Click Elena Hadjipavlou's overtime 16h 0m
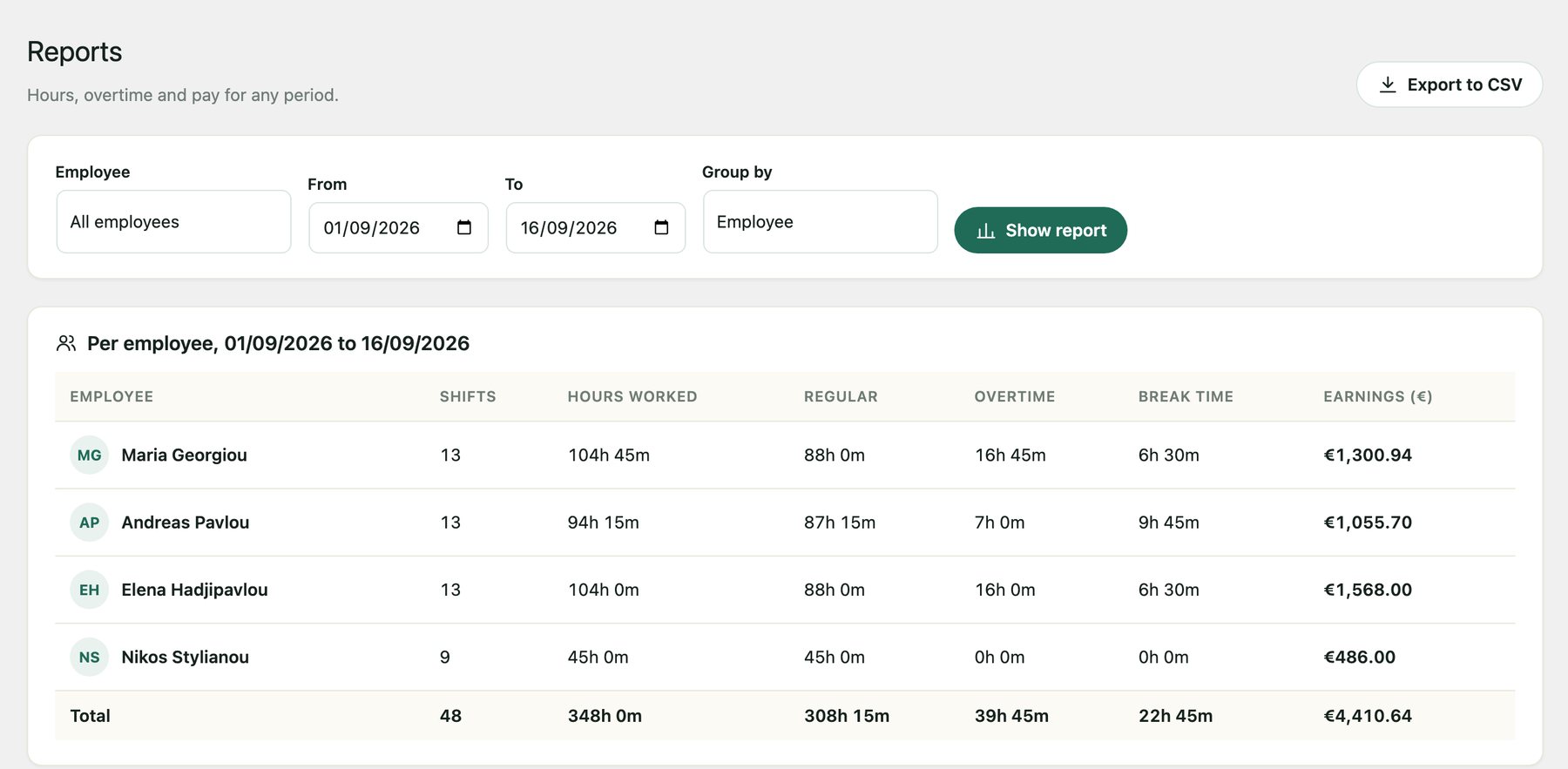 [x=1005, y=590]
